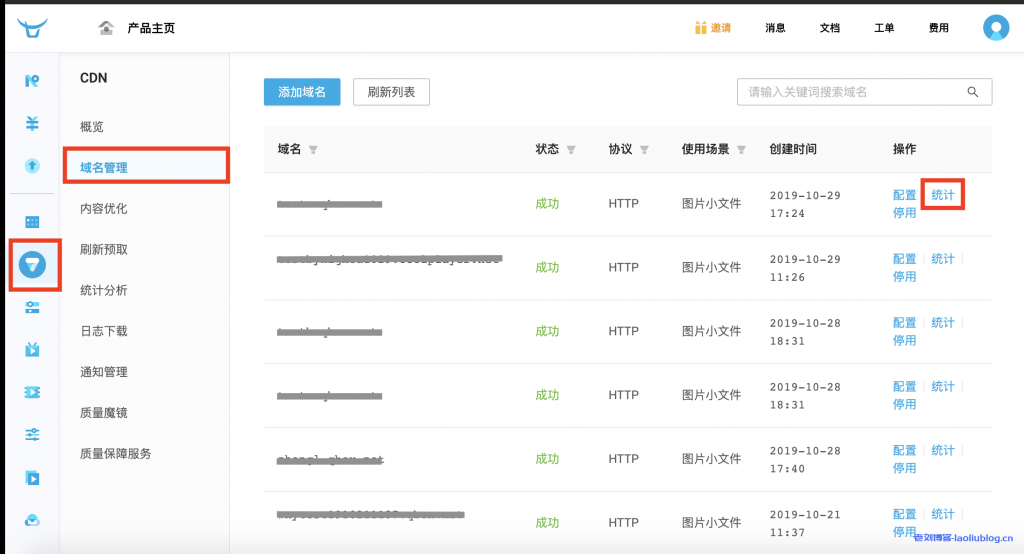The height and width of the screenshot is (554, 1024).
Task: Click the upload arrow icon in sidebar
Action: (x=32, y=165)
